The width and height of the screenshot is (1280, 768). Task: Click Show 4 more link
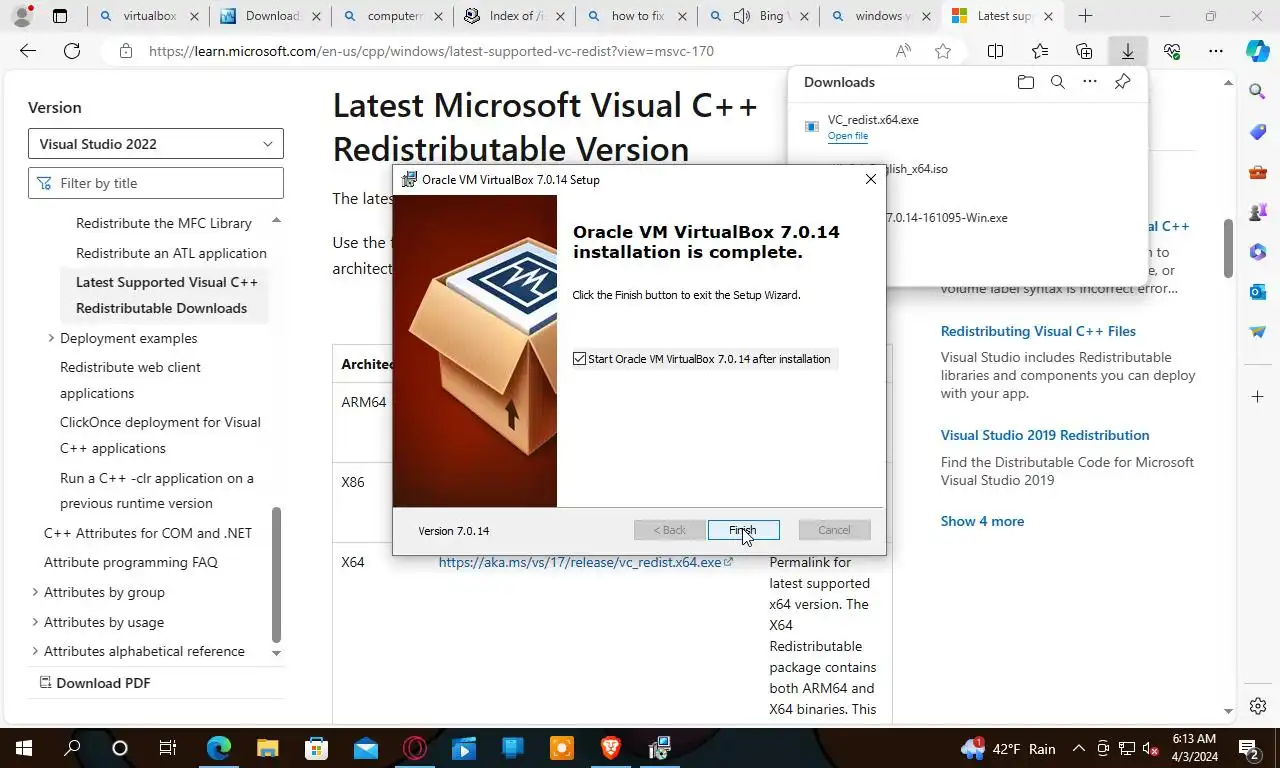pos(982,521)
